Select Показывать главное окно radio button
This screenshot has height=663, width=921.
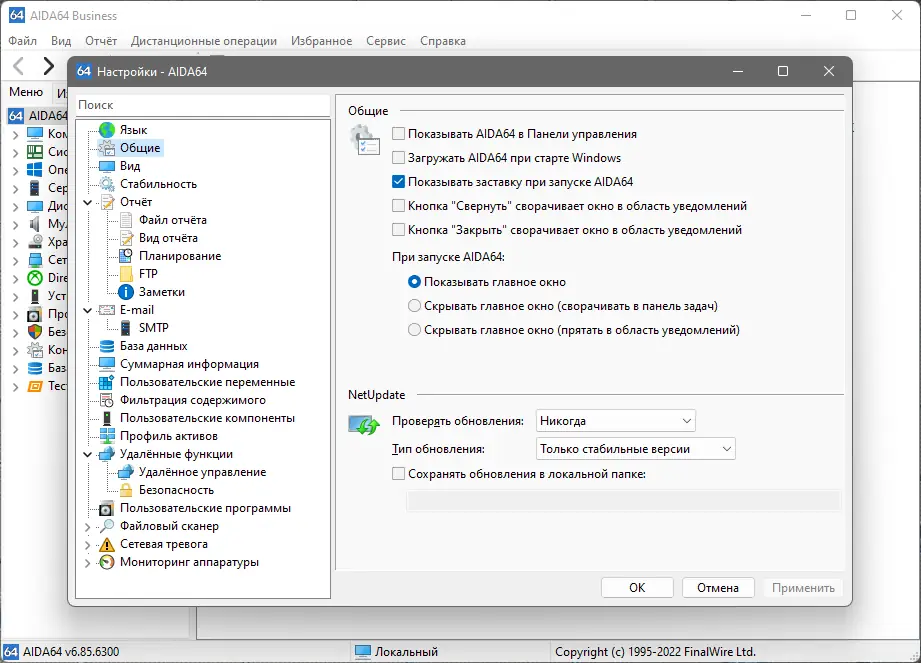tap(415, 282)
